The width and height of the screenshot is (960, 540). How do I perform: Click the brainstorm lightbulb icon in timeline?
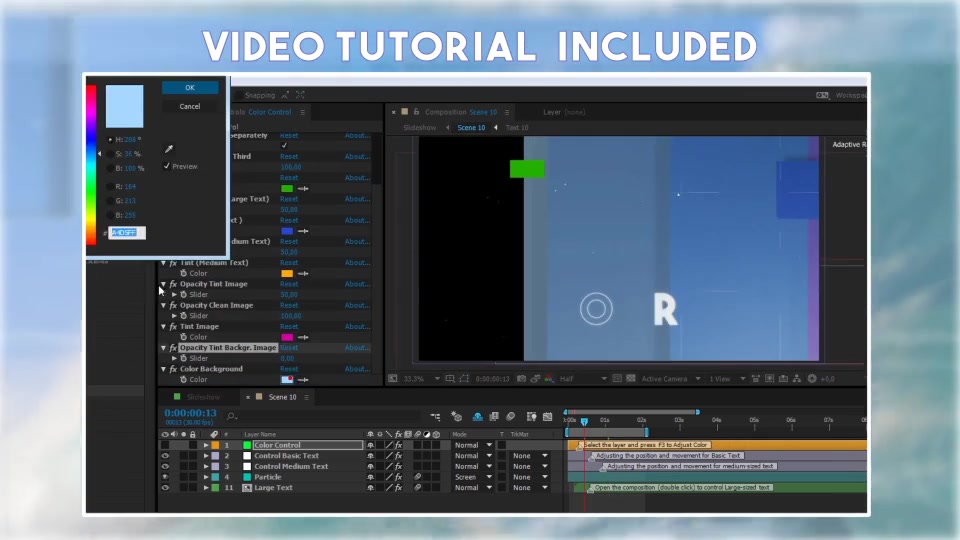[x=531, y=416]
